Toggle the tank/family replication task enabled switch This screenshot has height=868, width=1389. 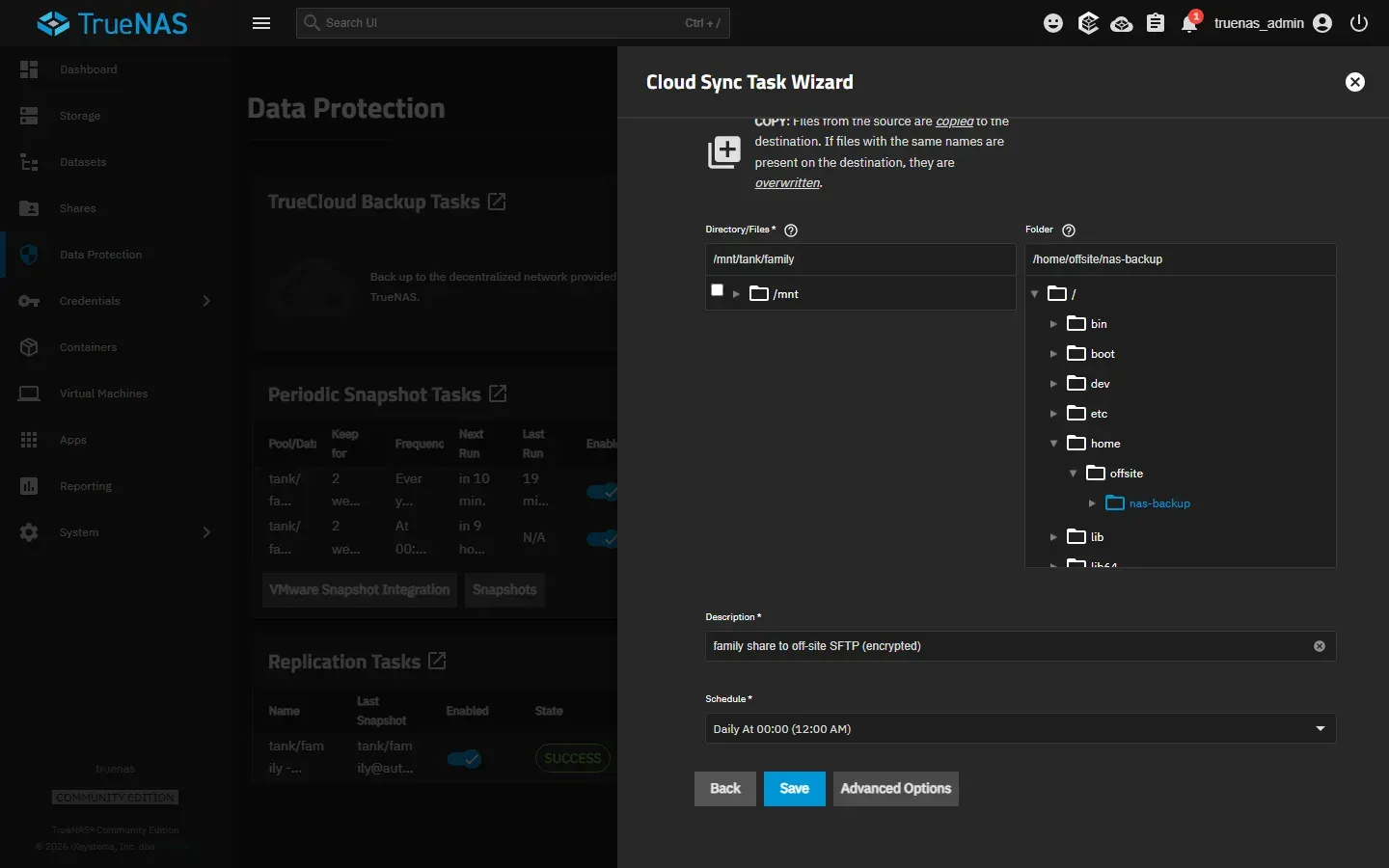click(465, 758)
